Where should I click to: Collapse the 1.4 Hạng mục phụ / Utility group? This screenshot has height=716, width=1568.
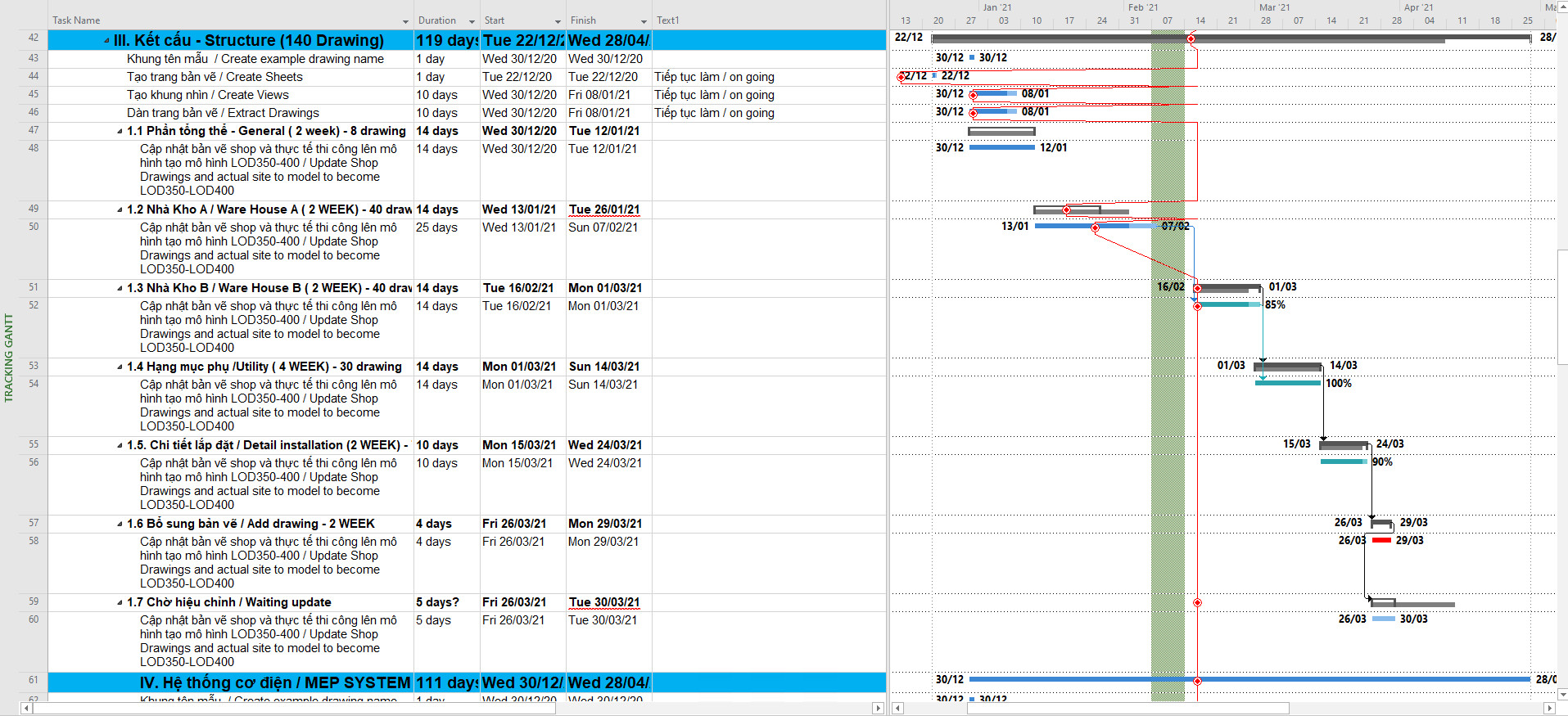tap(120, 367)
